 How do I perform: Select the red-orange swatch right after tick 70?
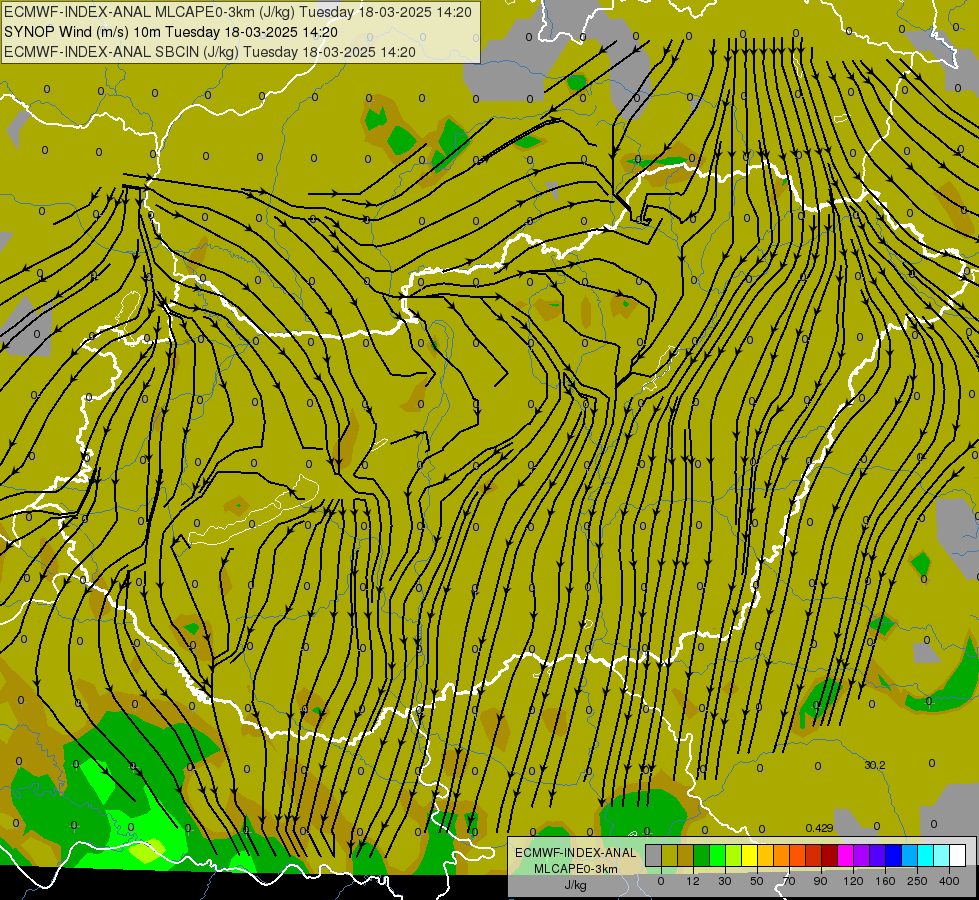coord(798,855)
